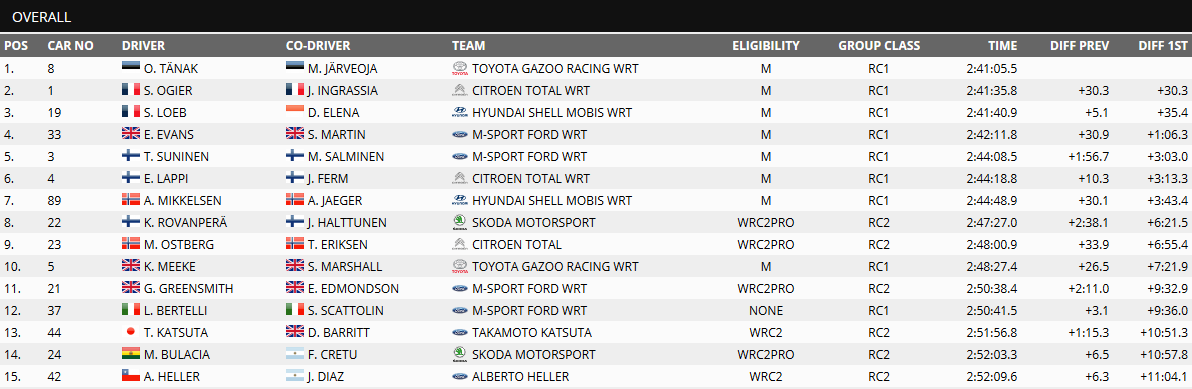Viewport: 1192px width, 389px height.
Task: Click the Hyundai logo in Loeb's row
Action: (460, 113)
